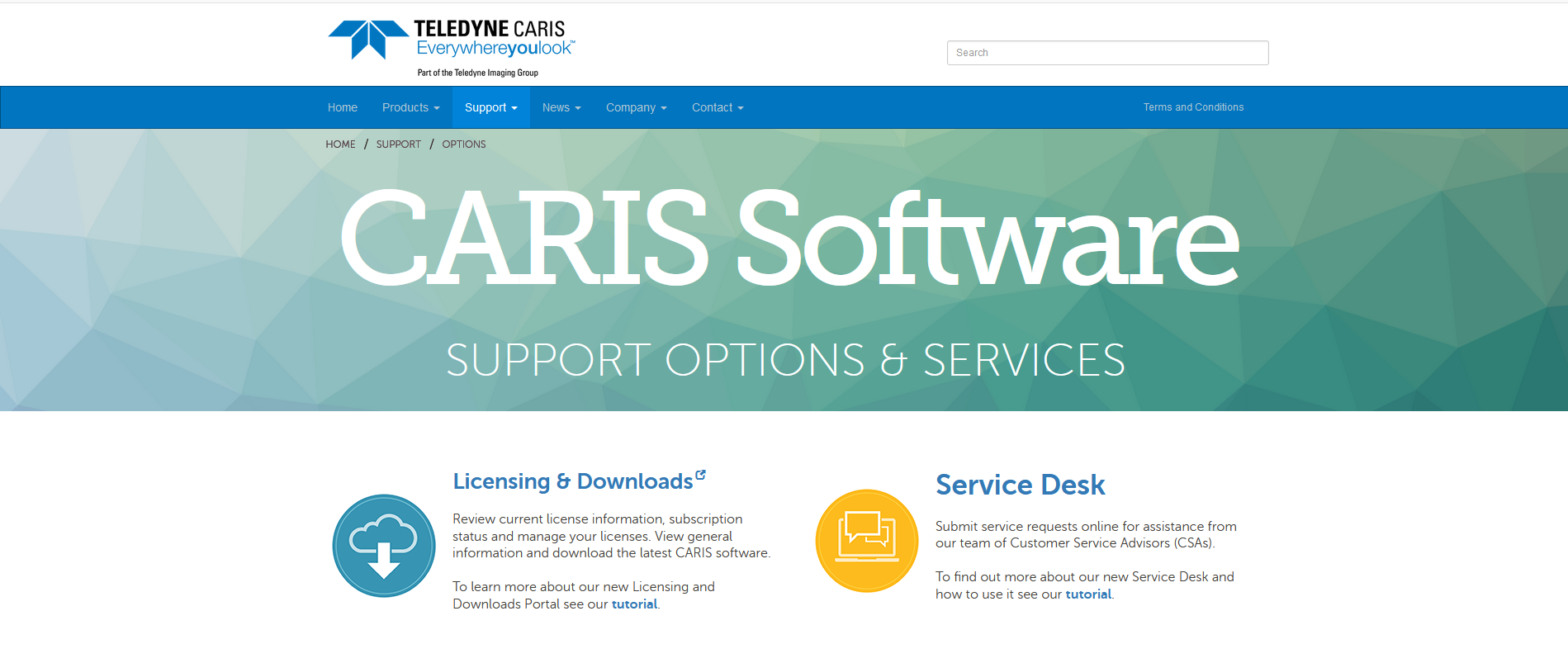Screen dimensions: 1568x663
Task: Open Terms and Conditions link
Action: (1193, 107)
